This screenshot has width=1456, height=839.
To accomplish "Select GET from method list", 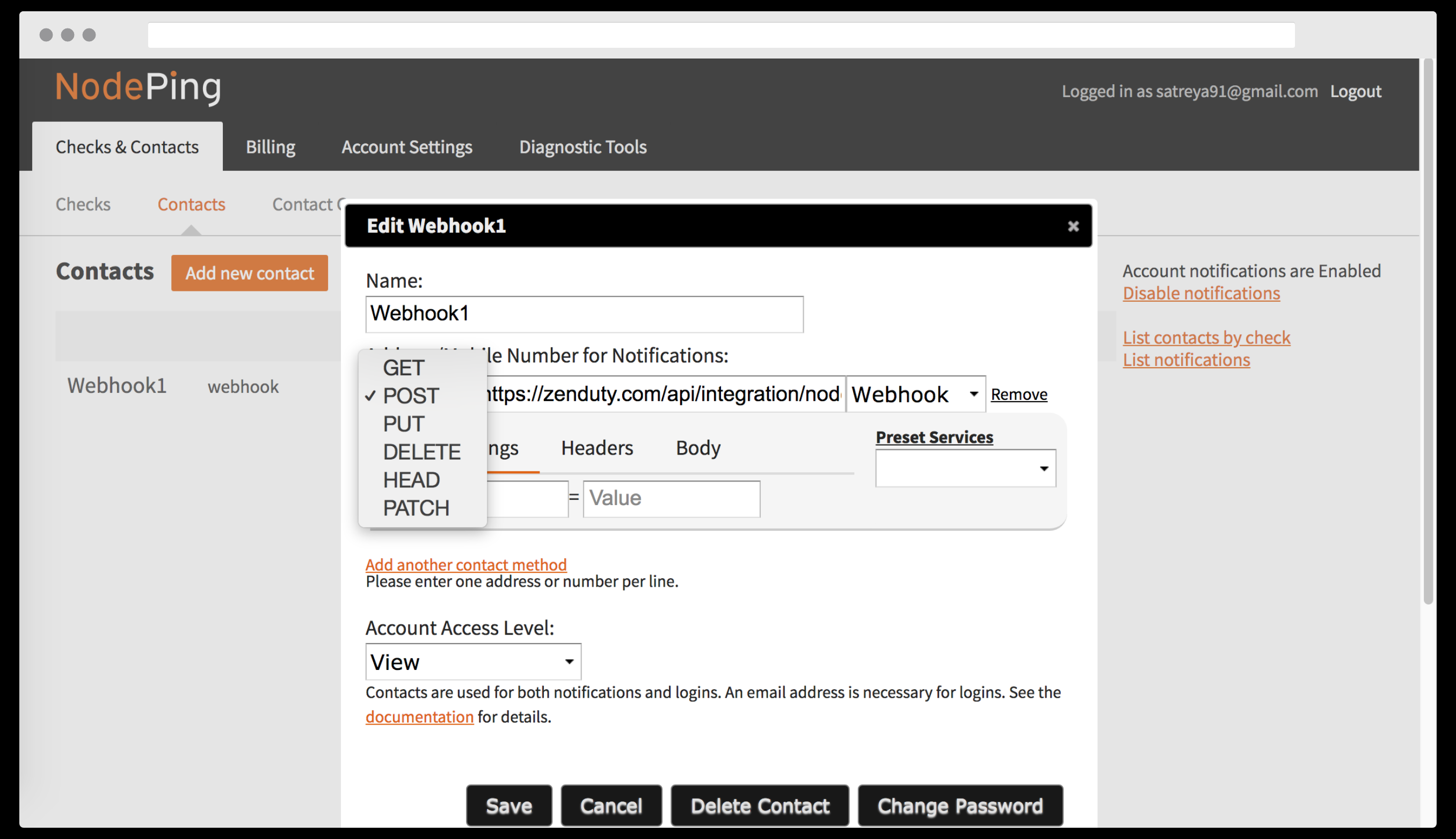I will click(x=403, y=368).
